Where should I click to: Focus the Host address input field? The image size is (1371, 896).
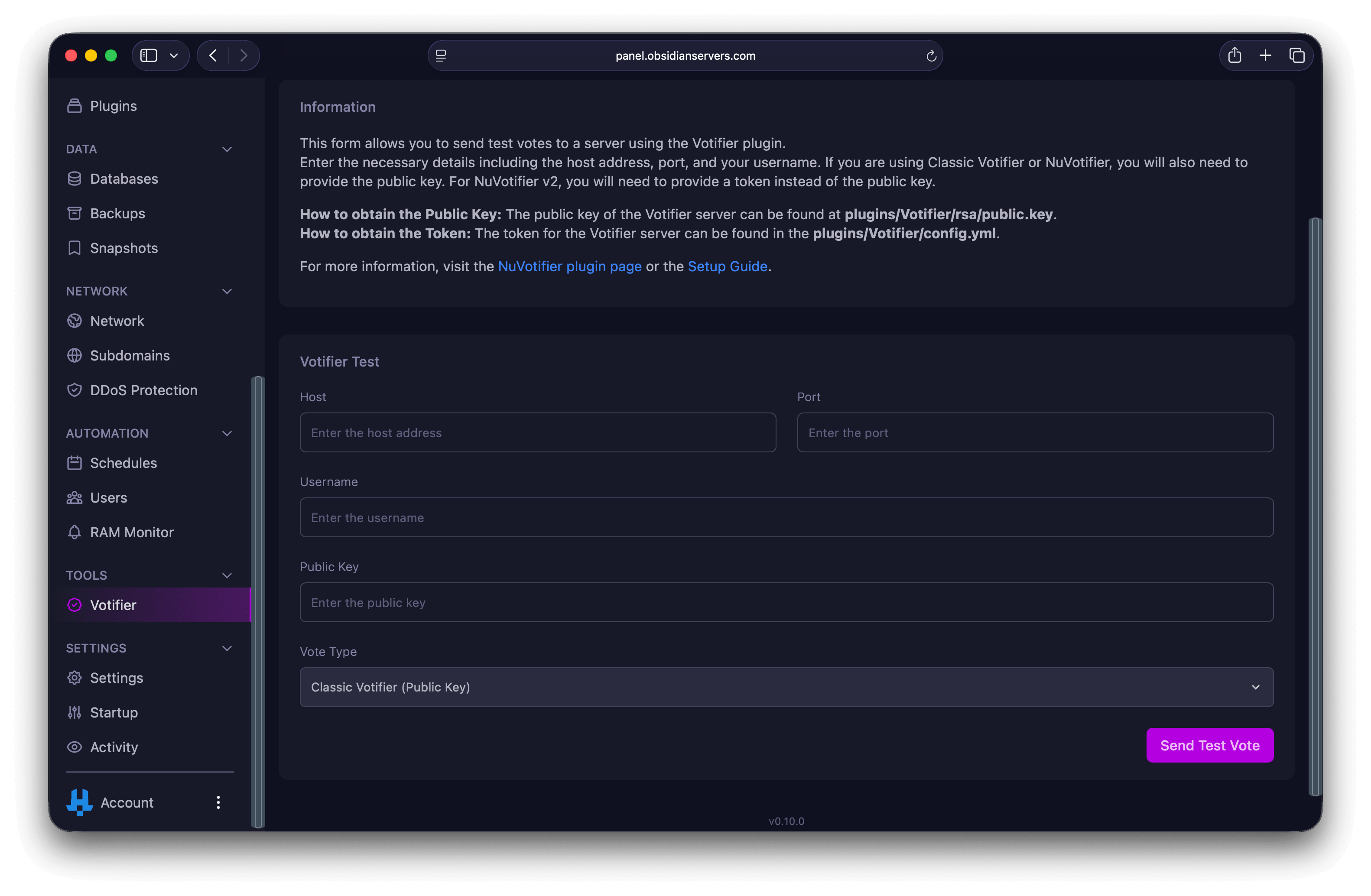click(x=537, y=432)
